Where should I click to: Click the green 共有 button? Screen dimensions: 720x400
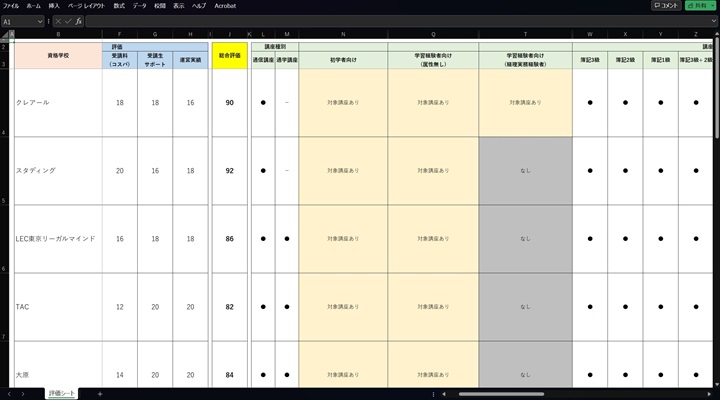[x=700, y=6]
